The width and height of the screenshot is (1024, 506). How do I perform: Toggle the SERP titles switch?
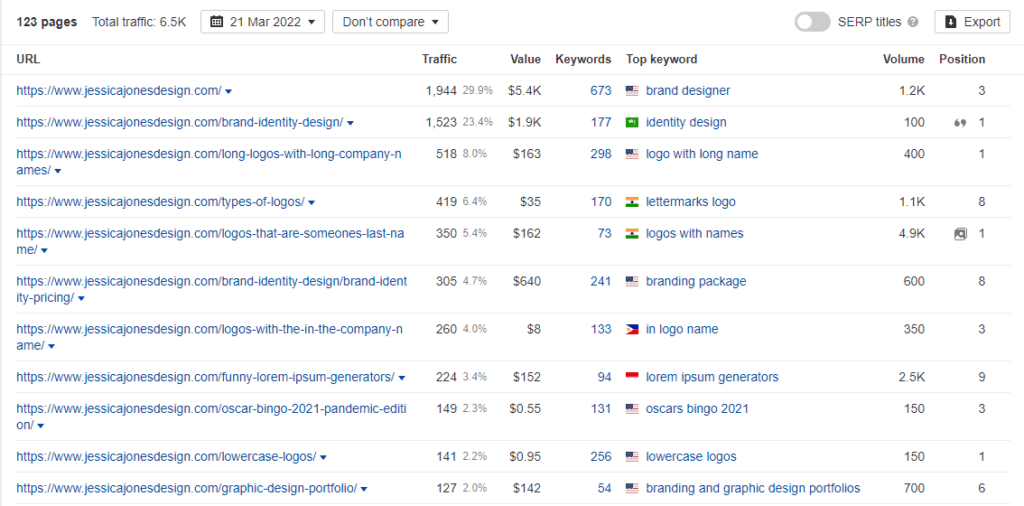click(x=812, y=22)
